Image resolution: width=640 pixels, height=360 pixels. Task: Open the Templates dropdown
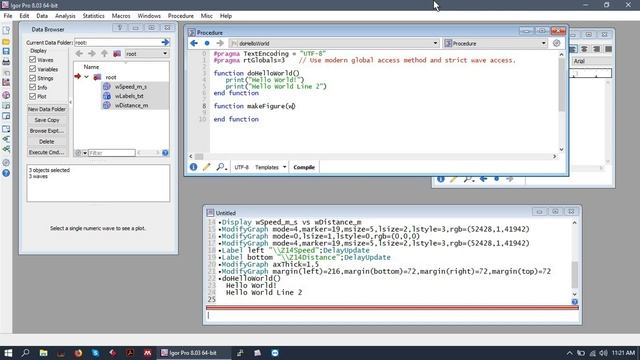click(x=271, y=167)
